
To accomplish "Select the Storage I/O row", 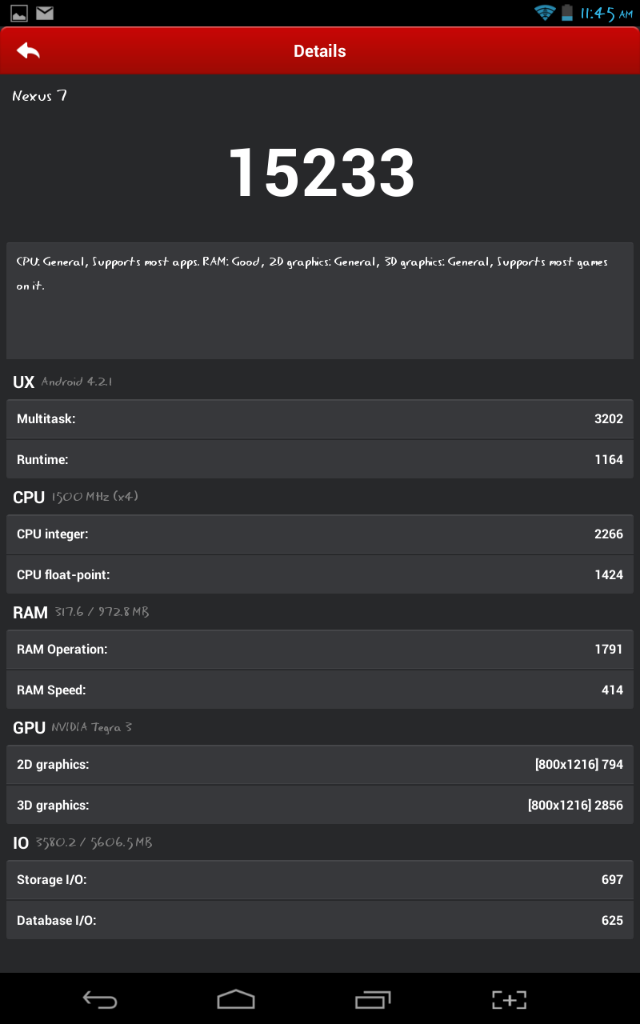I will click(x=319, y=879).
